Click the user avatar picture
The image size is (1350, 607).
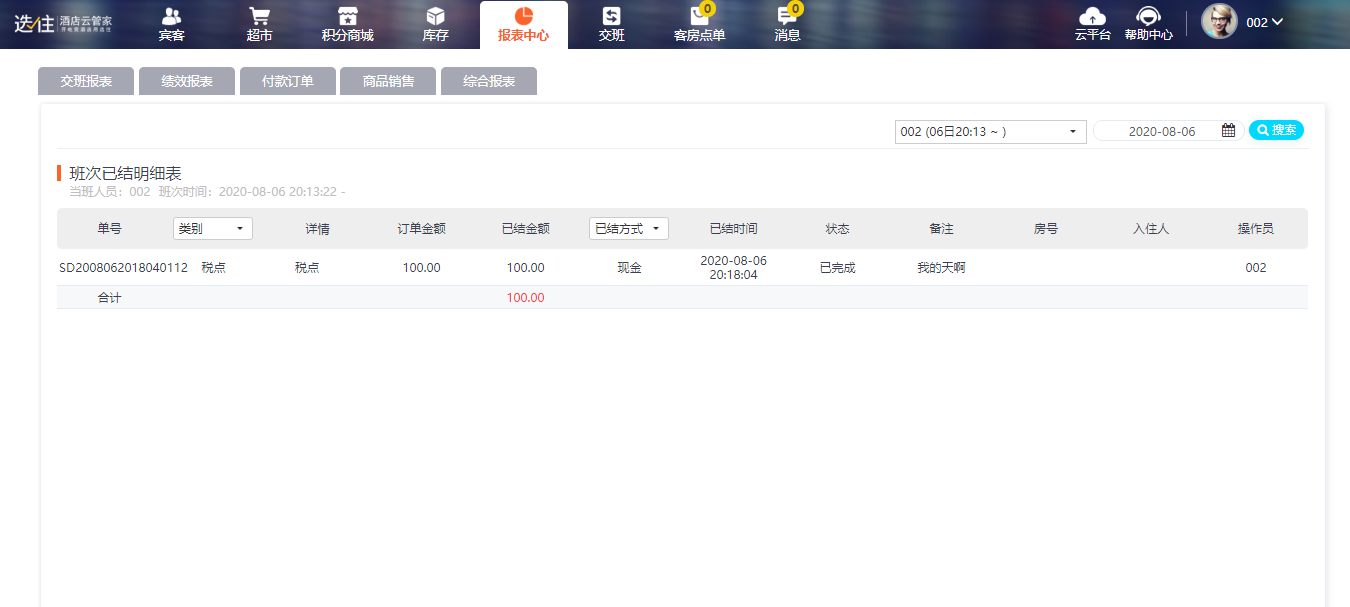1219,21
